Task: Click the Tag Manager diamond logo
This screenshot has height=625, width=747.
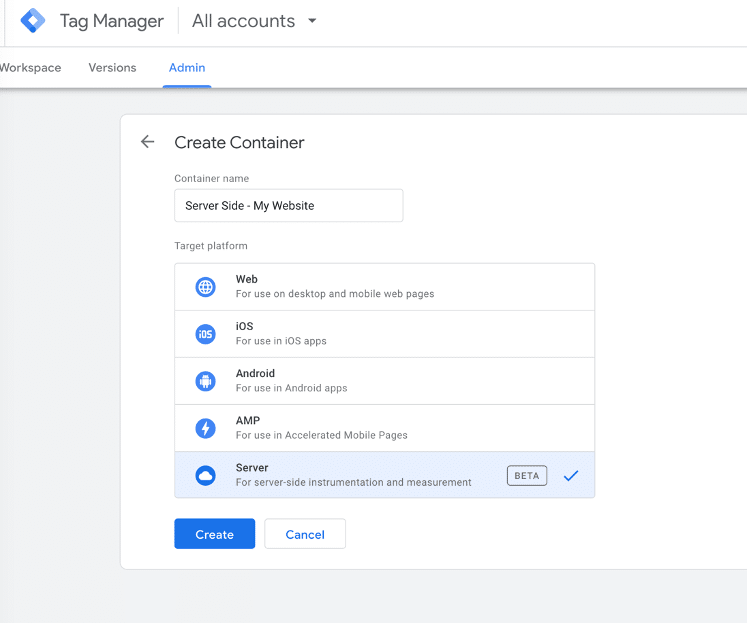Action: tap(33, 21)
